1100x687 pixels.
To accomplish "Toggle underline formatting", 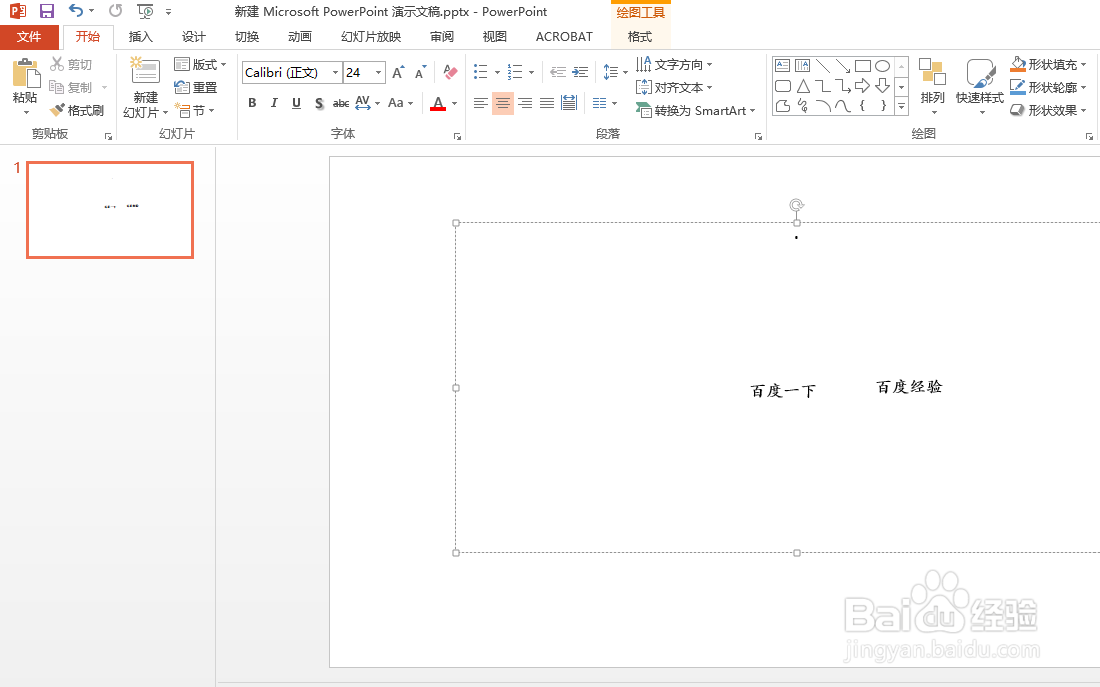I will 297,103.
